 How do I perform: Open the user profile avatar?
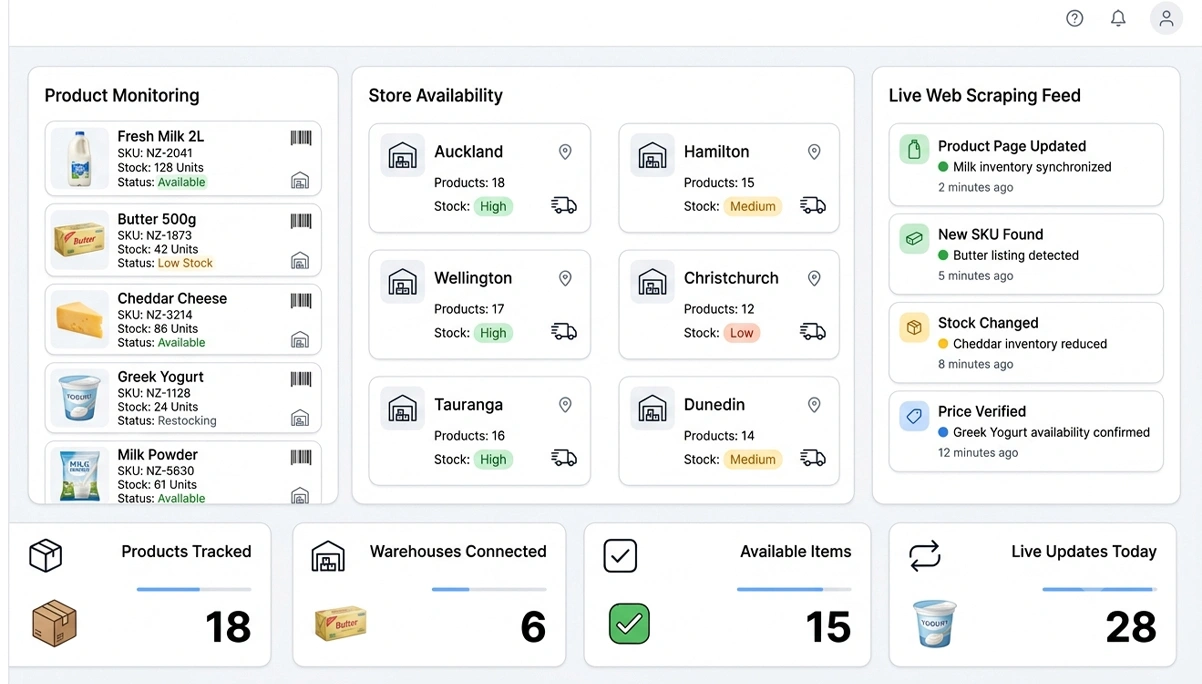tap(1166, 18)
